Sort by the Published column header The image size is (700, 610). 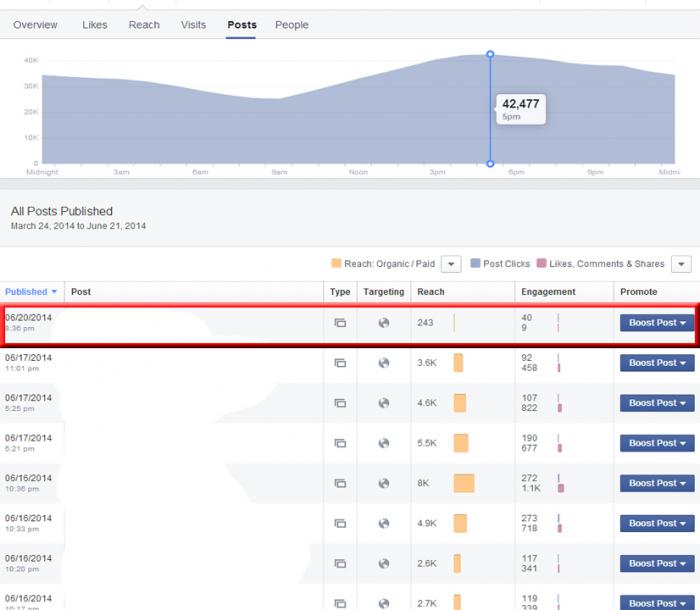click(31, 292)
